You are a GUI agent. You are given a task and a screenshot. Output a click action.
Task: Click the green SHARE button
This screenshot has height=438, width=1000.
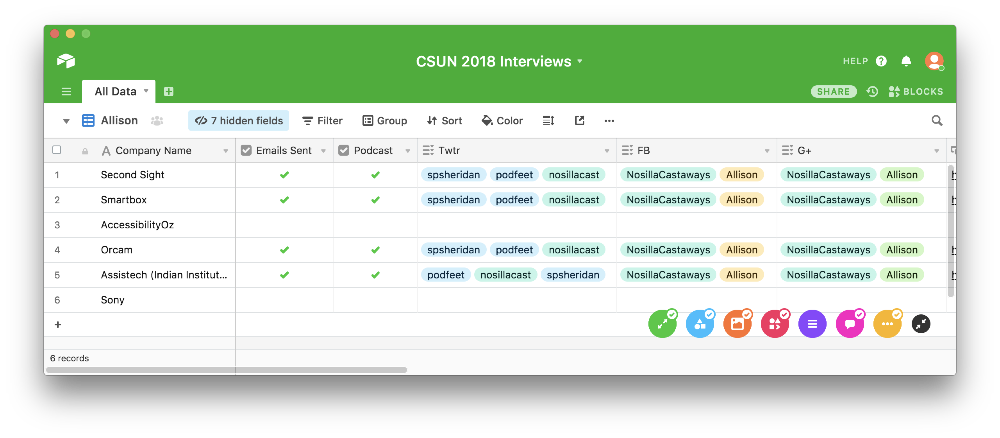tap(834, 91)
